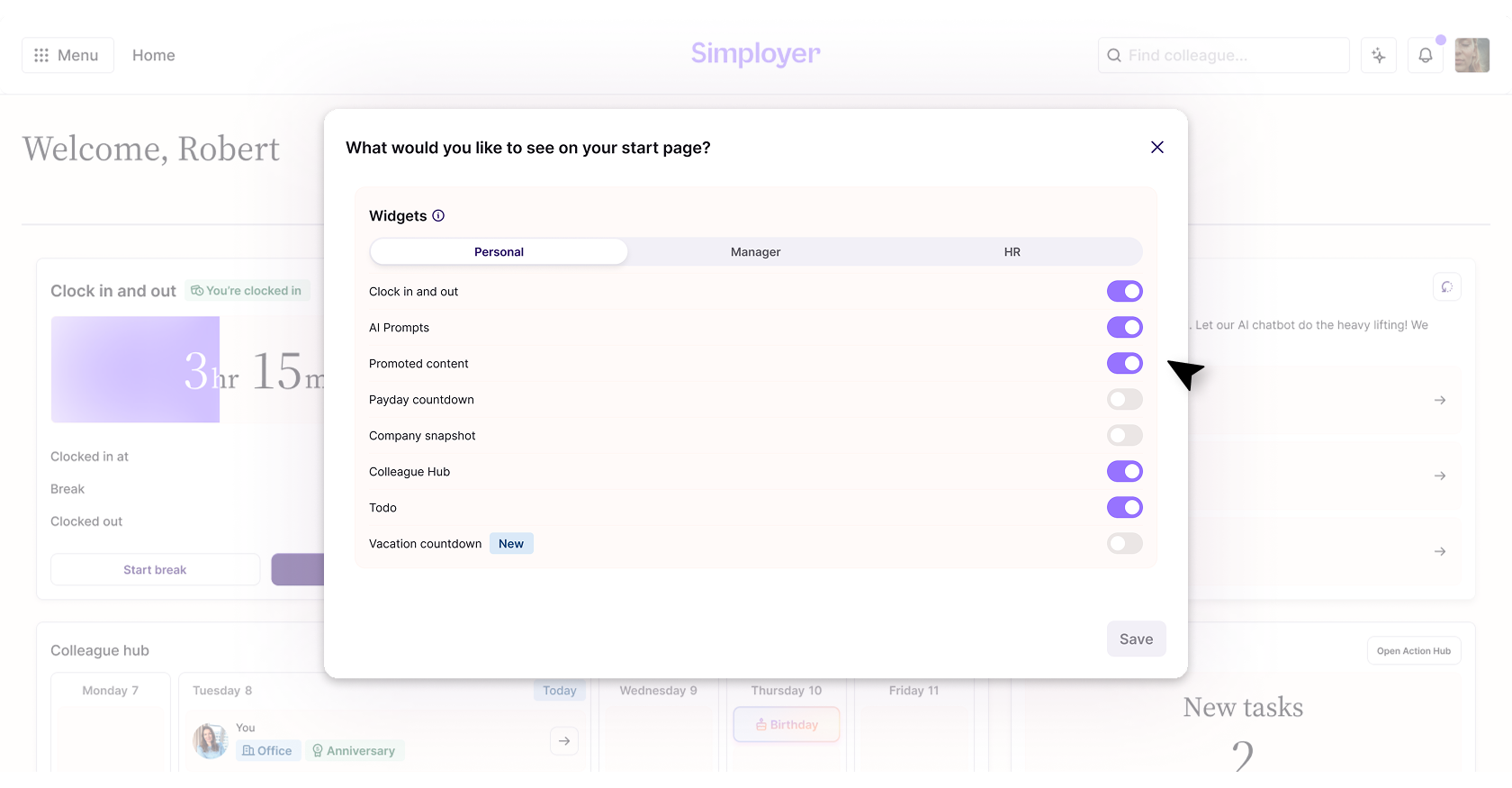Open Tuesday 8 colleague entry arrow
The image size is (1512, 788).
pyautogui.click(x=564, y=740)
